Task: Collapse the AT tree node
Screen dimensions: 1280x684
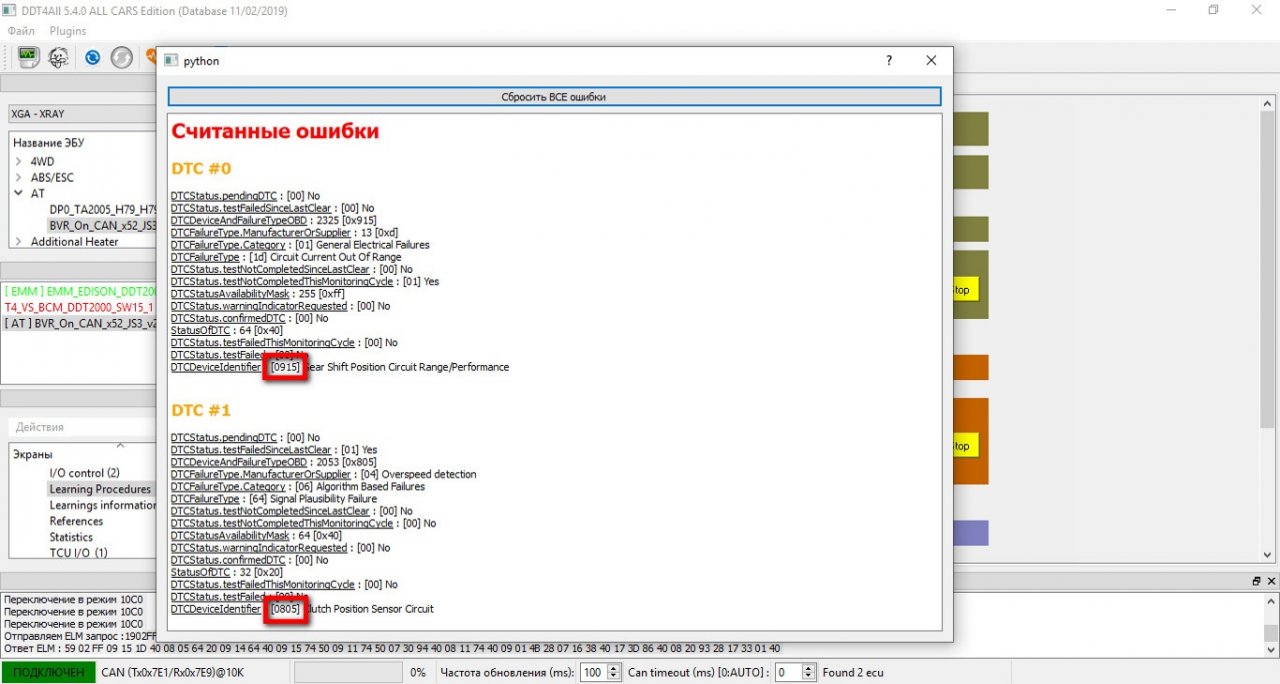Action: [x=18, y=193]
